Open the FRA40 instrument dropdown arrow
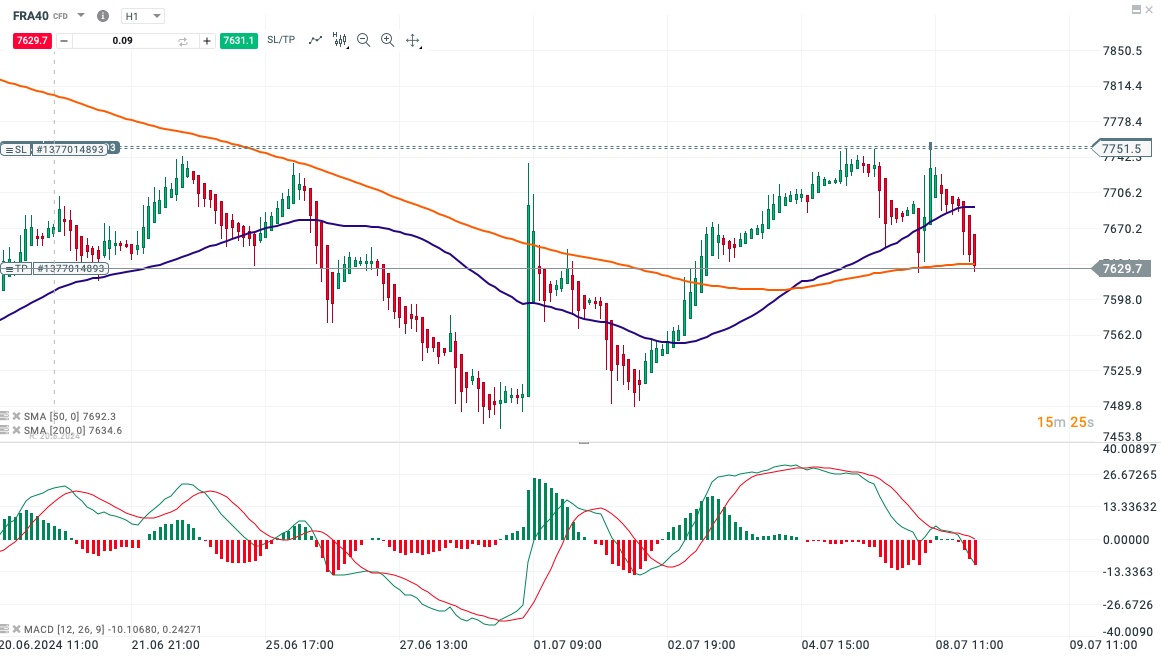1161x656 pixels. click(x=81, y=16)
